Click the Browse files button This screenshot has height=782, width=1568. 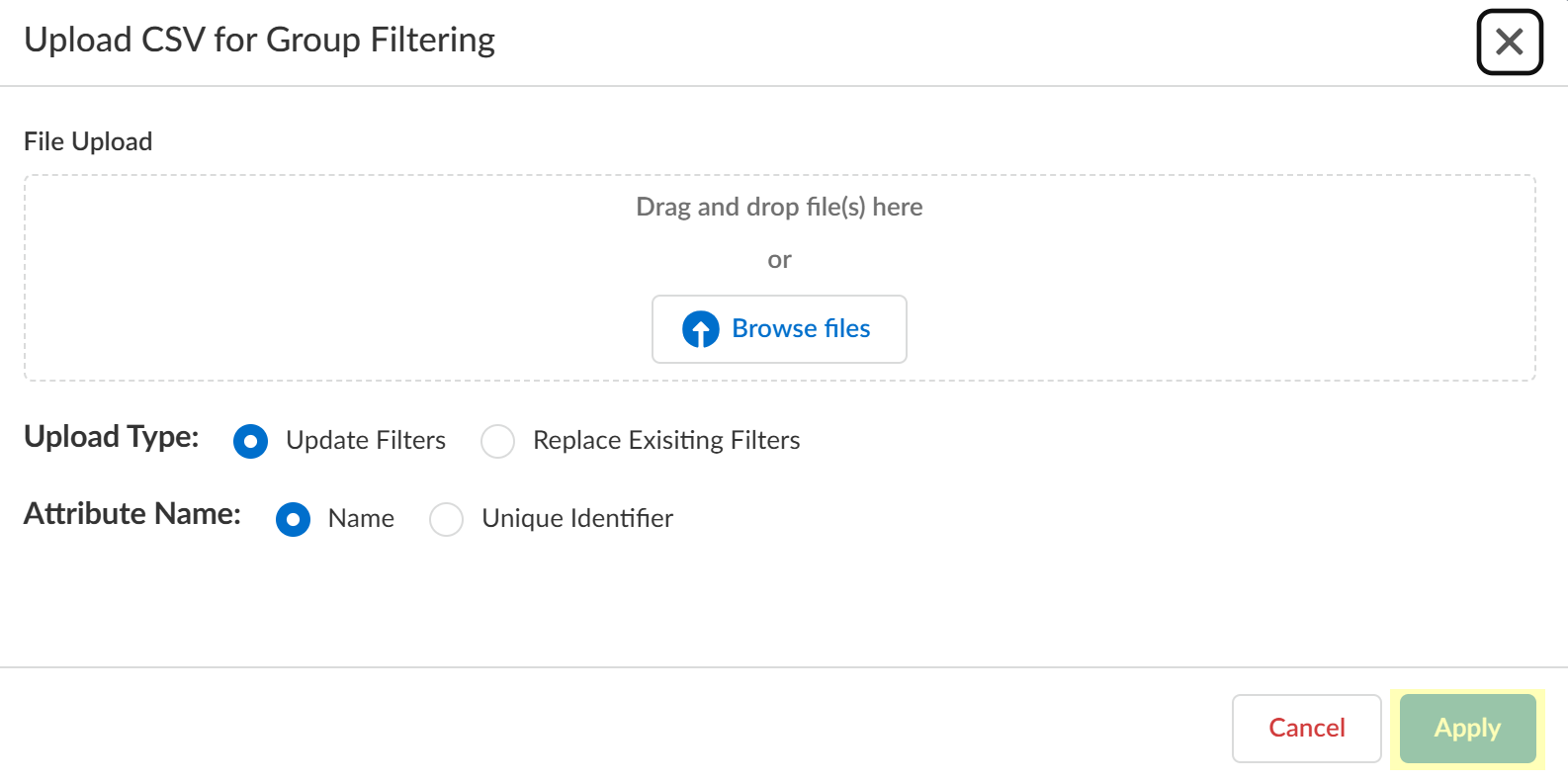[x=779, y=329]
